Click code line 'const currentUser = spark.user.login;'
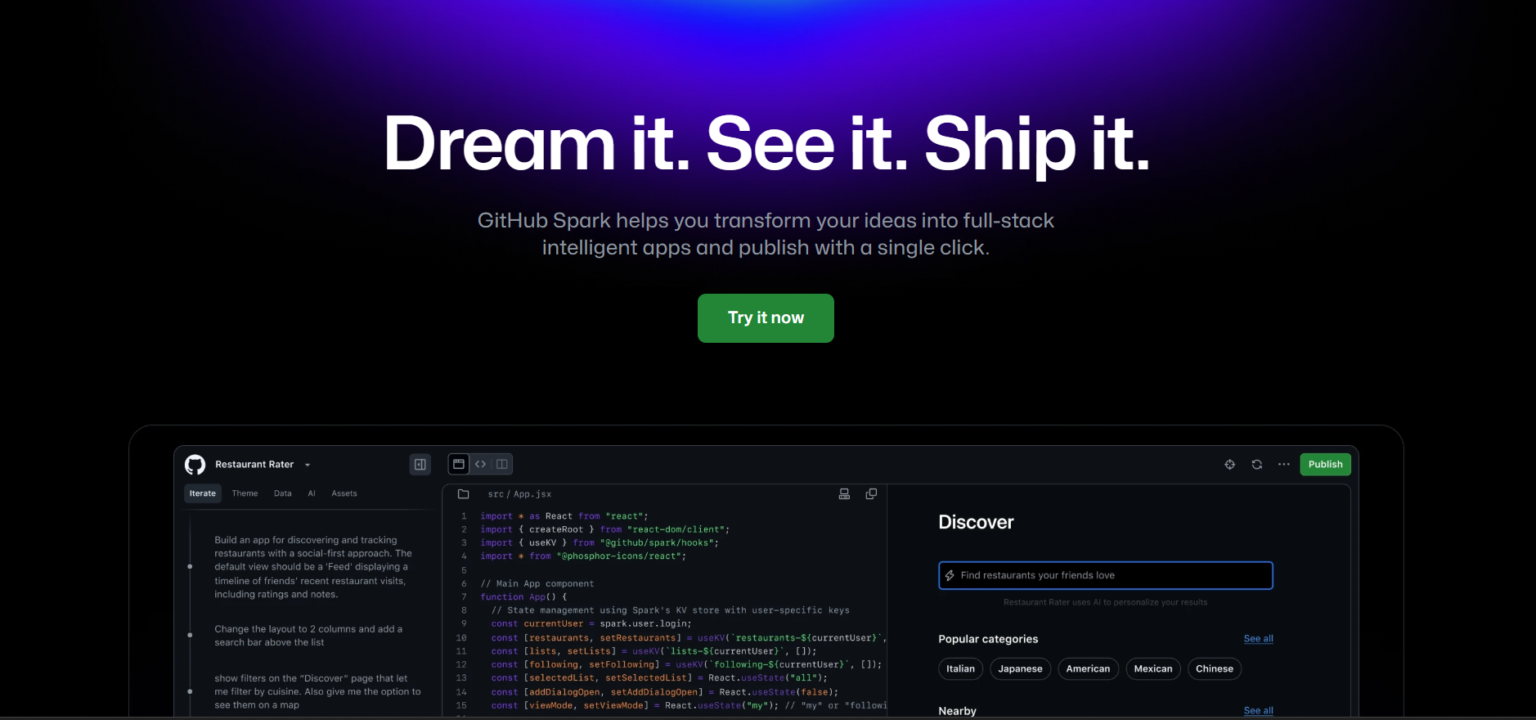 [591, 623]
